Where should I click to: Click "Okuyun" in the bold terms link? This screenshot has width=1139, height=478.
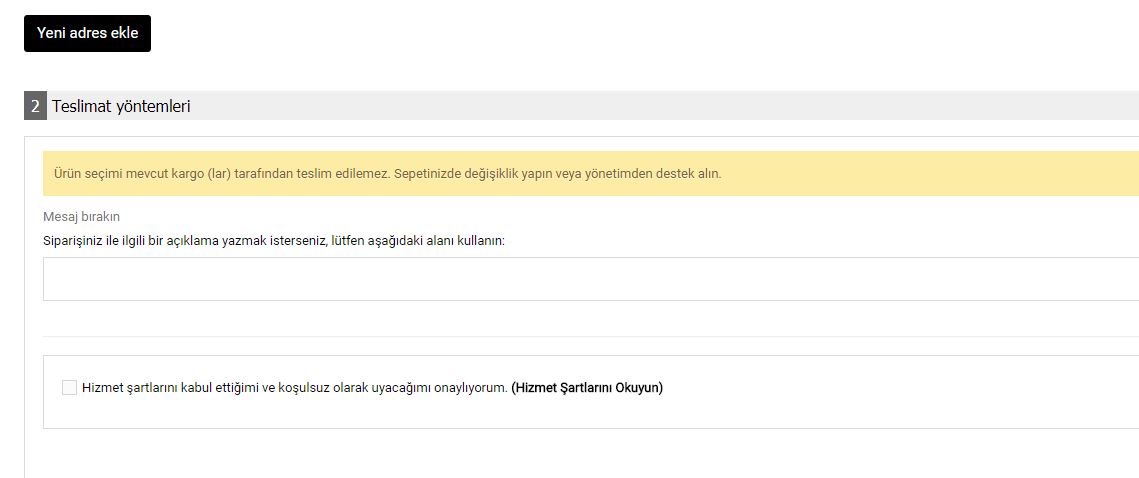(639, 388)
